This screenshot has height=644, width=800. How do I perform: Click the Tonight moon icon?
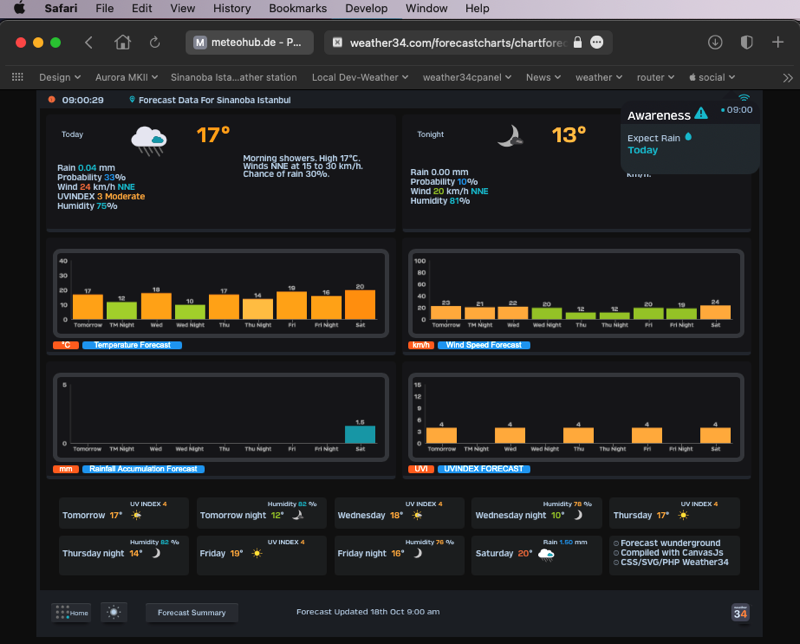(x=510, y=136)
